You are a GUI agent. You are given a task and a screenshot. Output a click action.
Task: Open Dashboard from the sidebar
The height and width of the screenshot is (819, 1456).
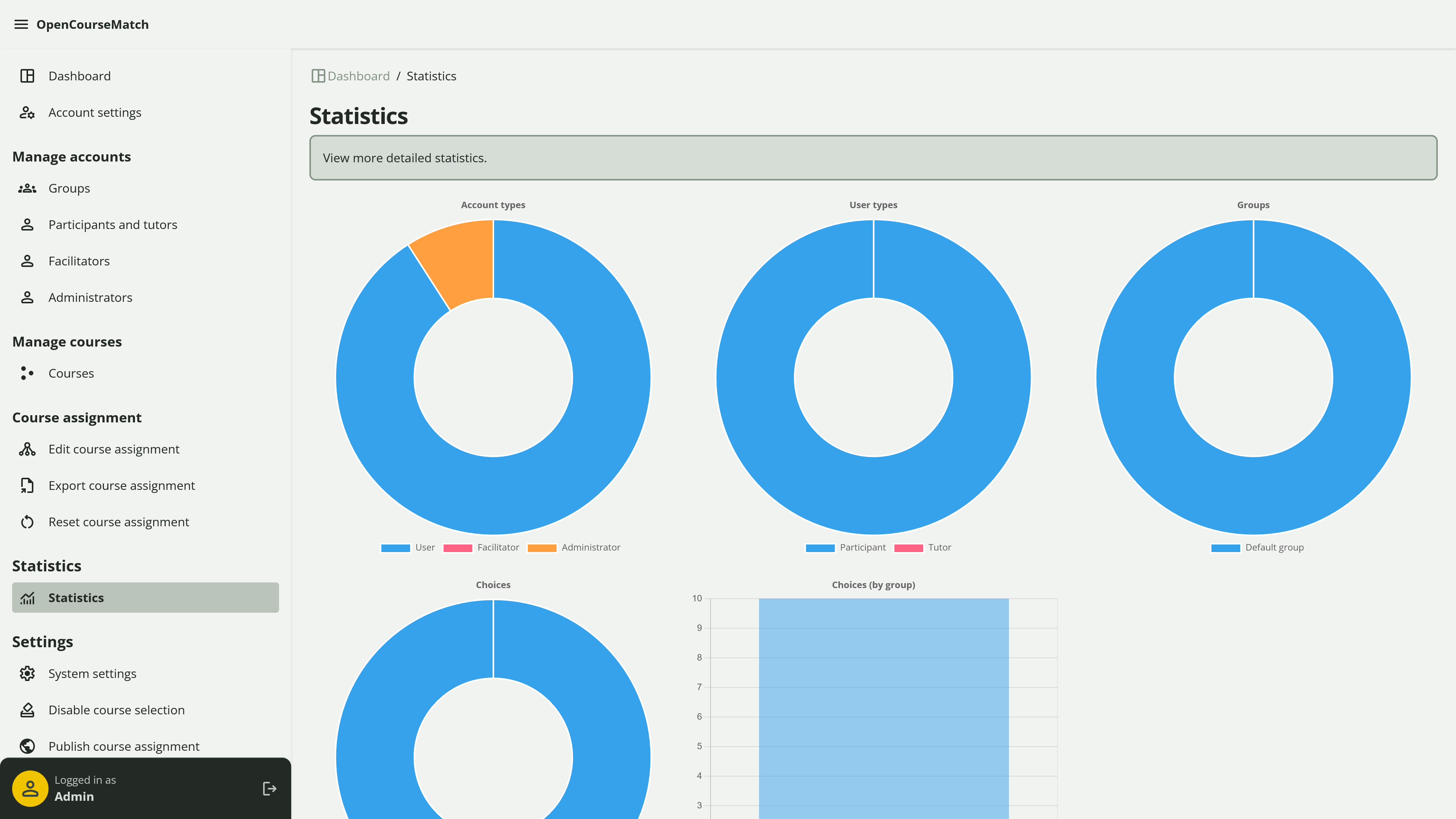pyautogui.click(x=145, y=76)
